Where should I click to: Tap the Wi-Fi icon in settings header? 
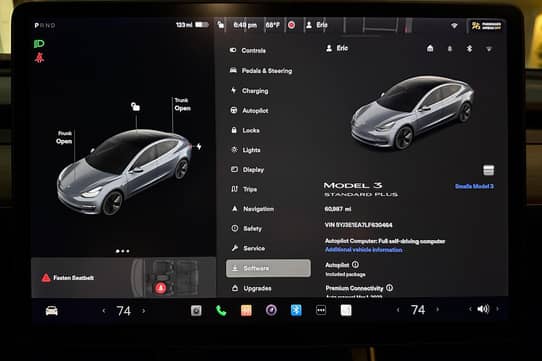pos(489,49)
